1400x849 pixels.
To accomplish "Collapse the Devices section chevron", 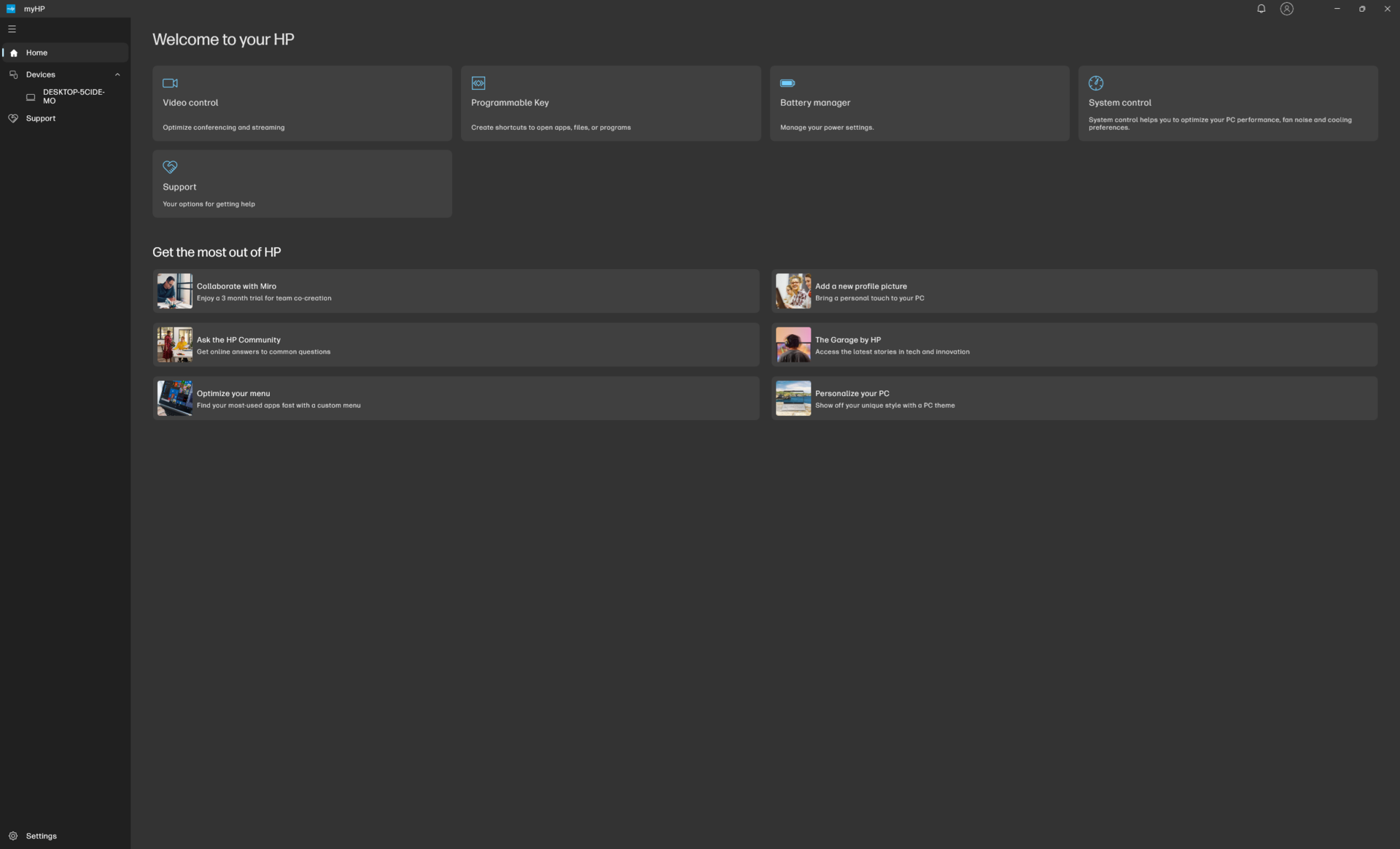I will click(117, 74).
